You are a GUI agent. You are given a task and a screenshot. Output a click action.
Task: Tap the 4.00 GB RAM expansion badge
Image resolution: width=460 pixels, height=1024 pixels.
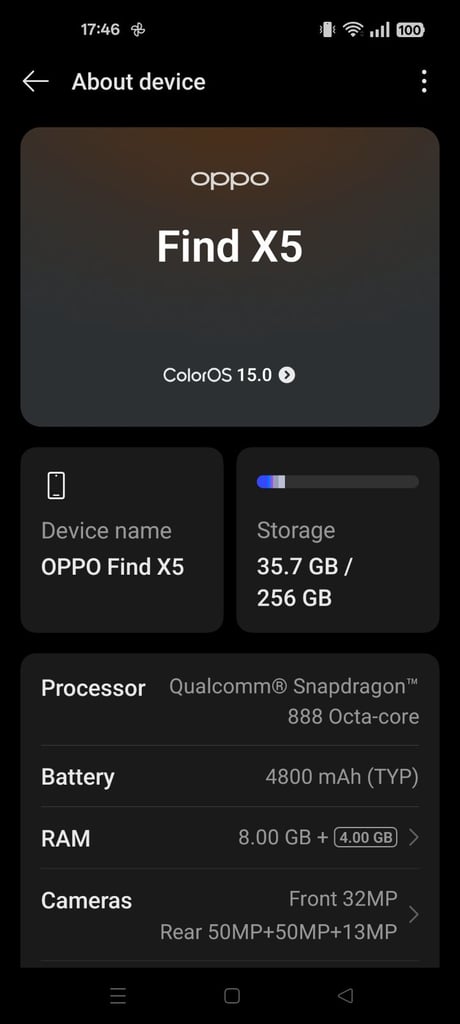tap(366, 837)
